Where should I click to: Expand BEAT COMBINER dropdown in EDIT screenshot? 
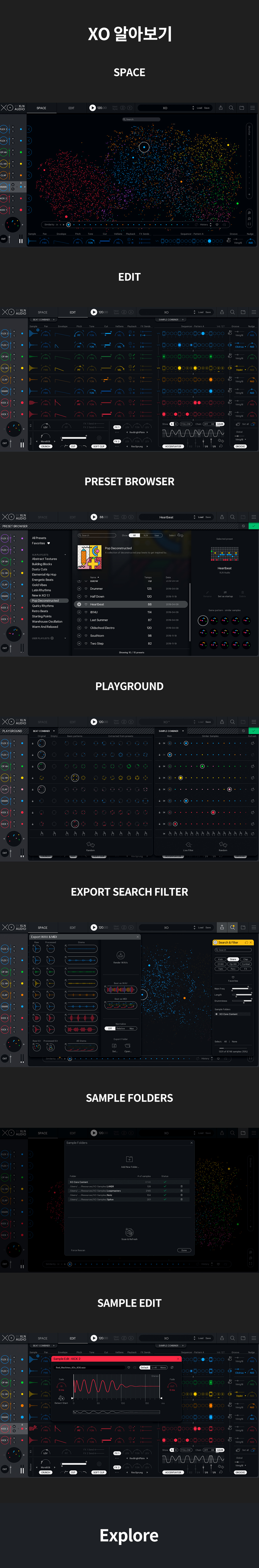click(44, 320)
